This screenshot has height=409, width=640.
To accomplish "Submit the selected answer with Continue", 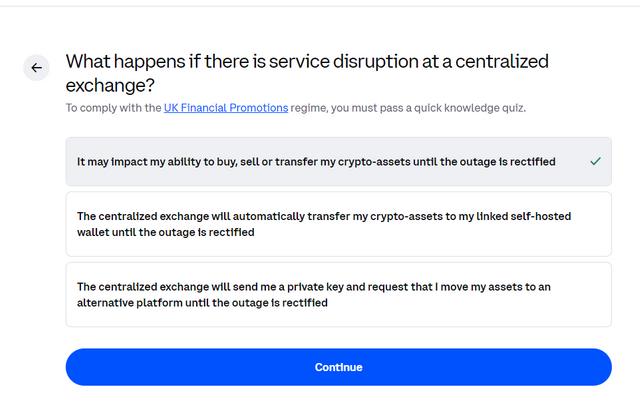I will tap(338, 367).
